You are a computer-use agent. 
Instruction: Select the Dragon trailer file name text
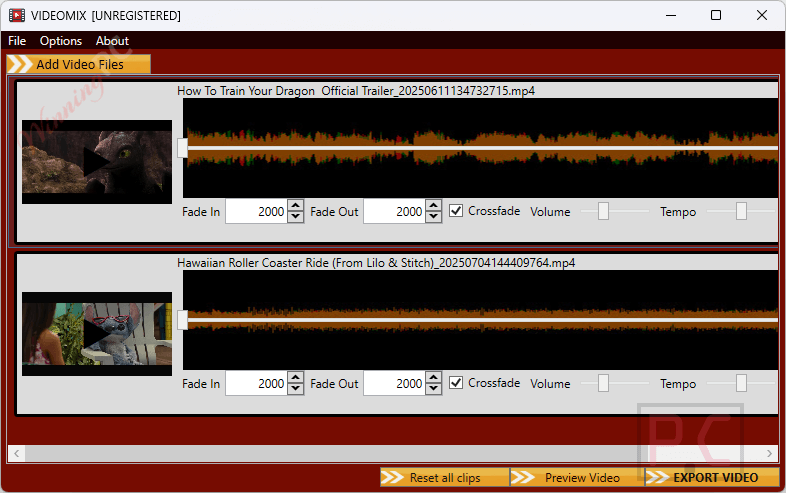[x=356, y=91]
